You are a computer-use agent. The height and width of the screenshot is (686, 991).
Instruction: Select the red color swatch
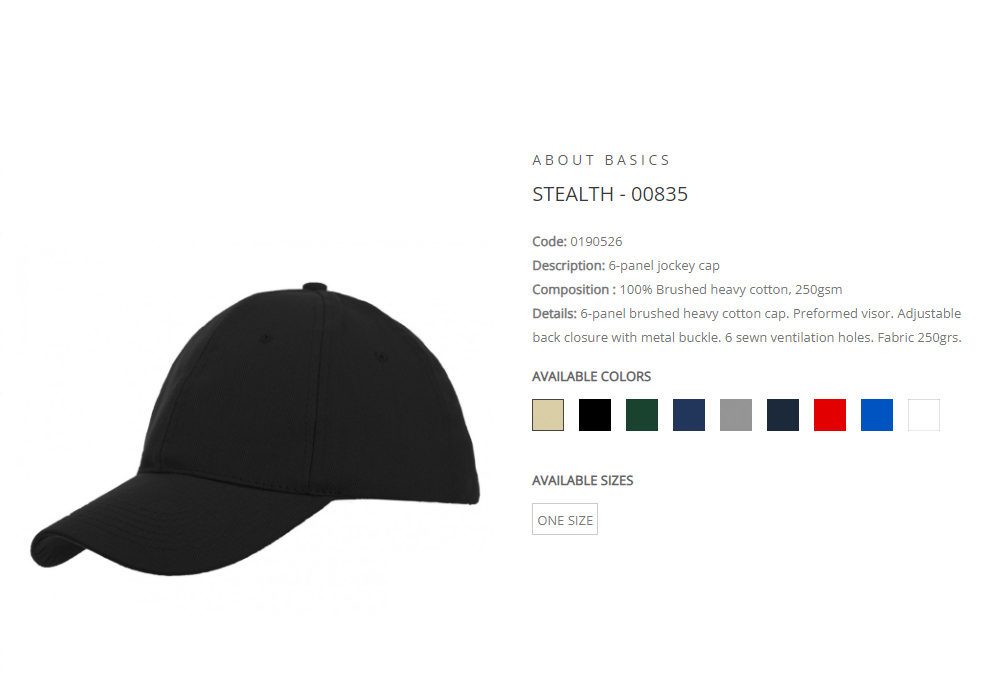pyautogui.click(x=830, y=415)
